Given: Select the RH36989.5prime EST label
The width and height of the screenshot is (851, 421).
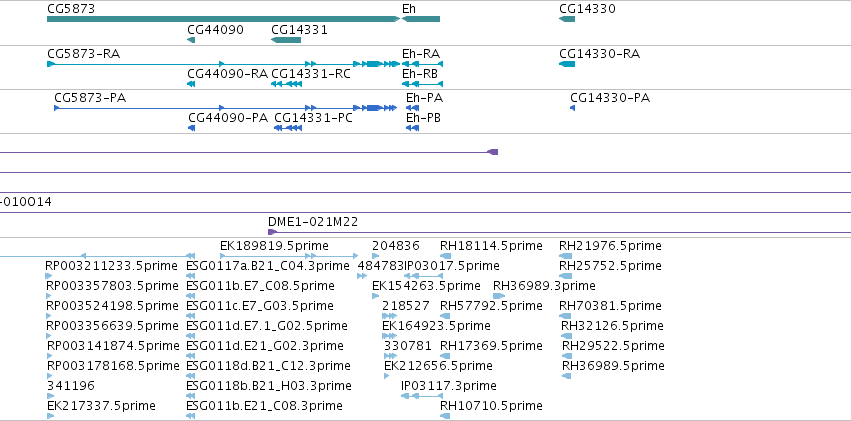Looking at the screenshot, I should pyautogui.click(x=613, y=366).
